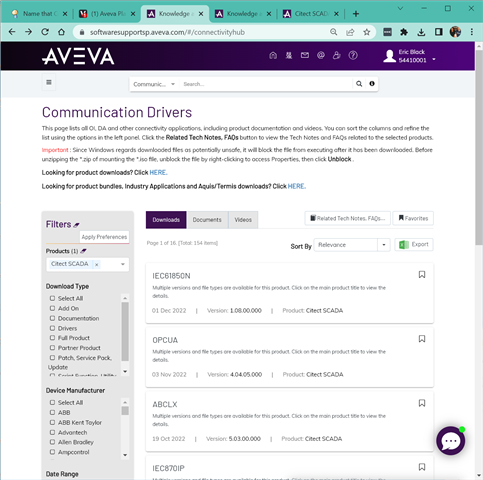Bookmark this page with the star icon
Image resolution: width=483 pixels, height=480 pixels.
pyautogui.click(x=367, y=32)
